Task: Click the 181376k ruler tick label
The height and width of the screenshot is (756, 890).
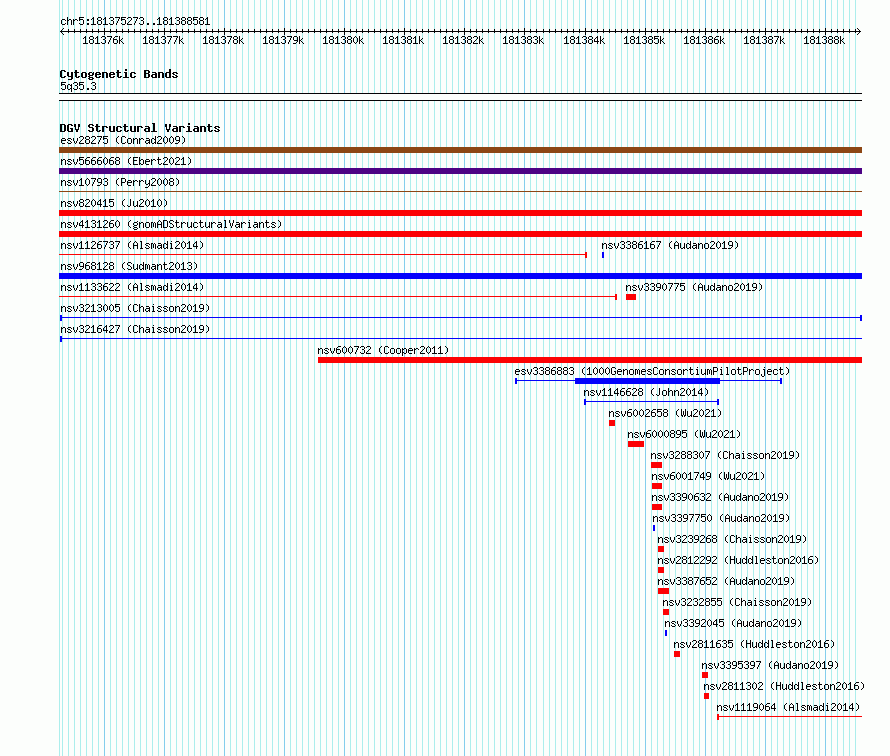Action: [x=103, y=40]
